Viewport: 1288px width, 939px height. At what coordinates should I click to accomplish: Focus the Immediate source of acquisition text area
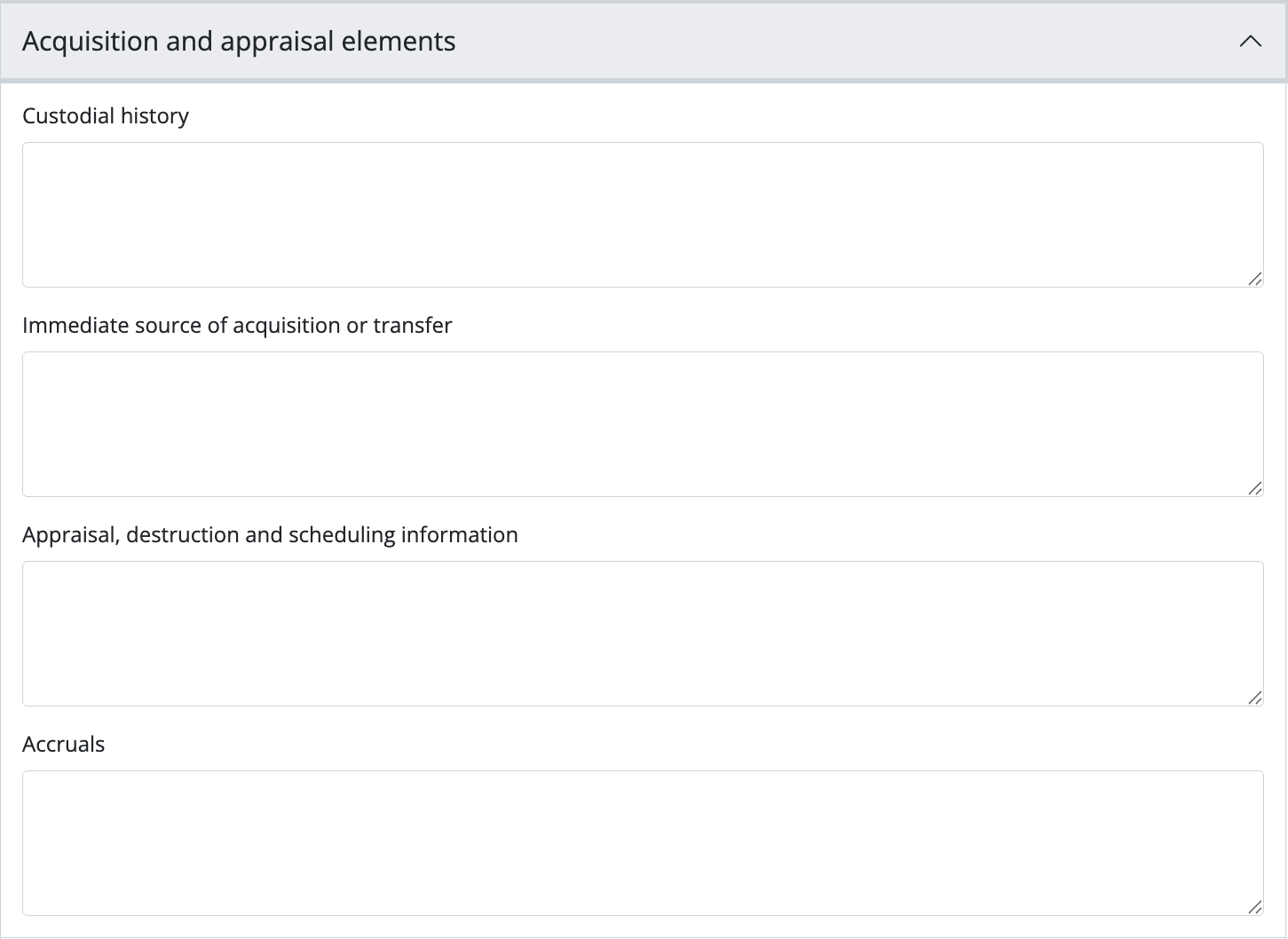(x=642, y=423)
